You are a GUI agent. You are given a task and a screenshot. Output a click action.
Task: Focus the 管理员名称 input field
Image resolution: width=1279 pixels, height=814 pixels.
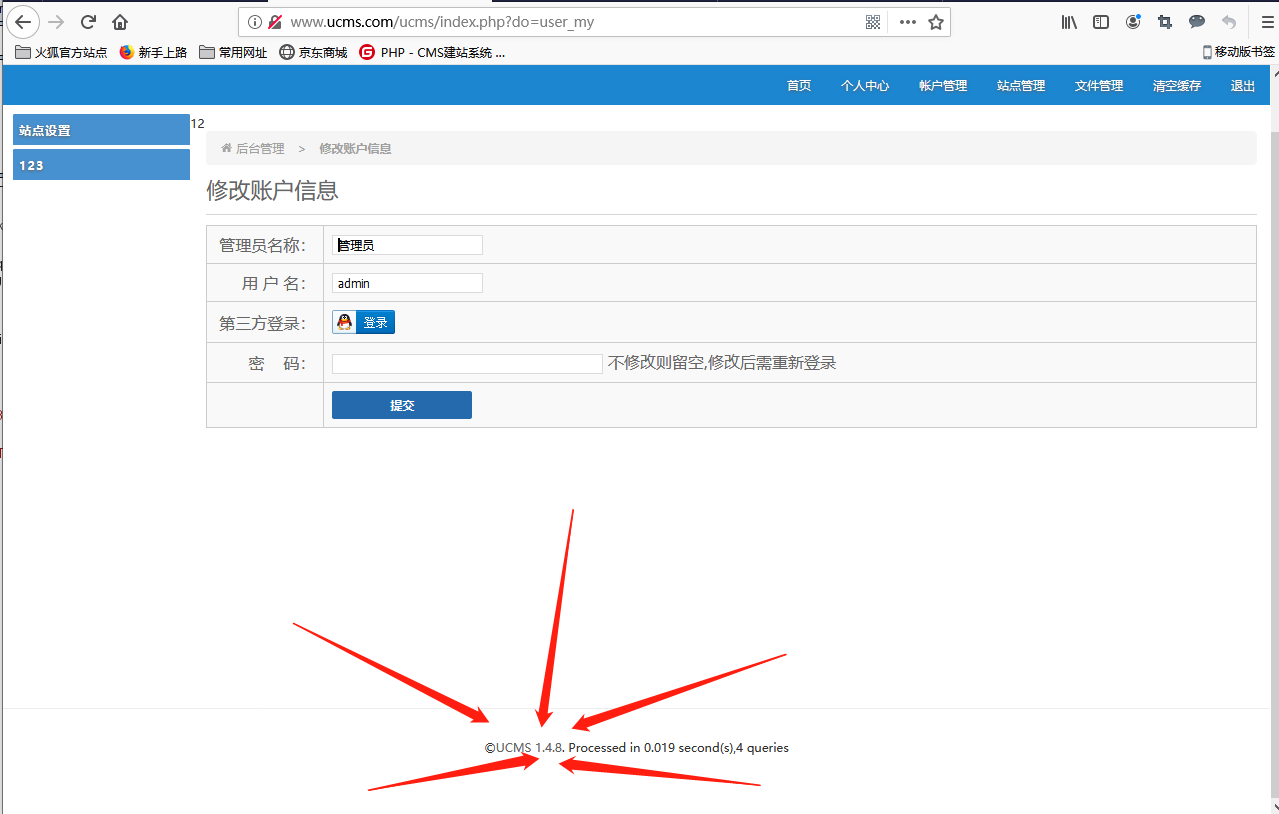(407, 245)
